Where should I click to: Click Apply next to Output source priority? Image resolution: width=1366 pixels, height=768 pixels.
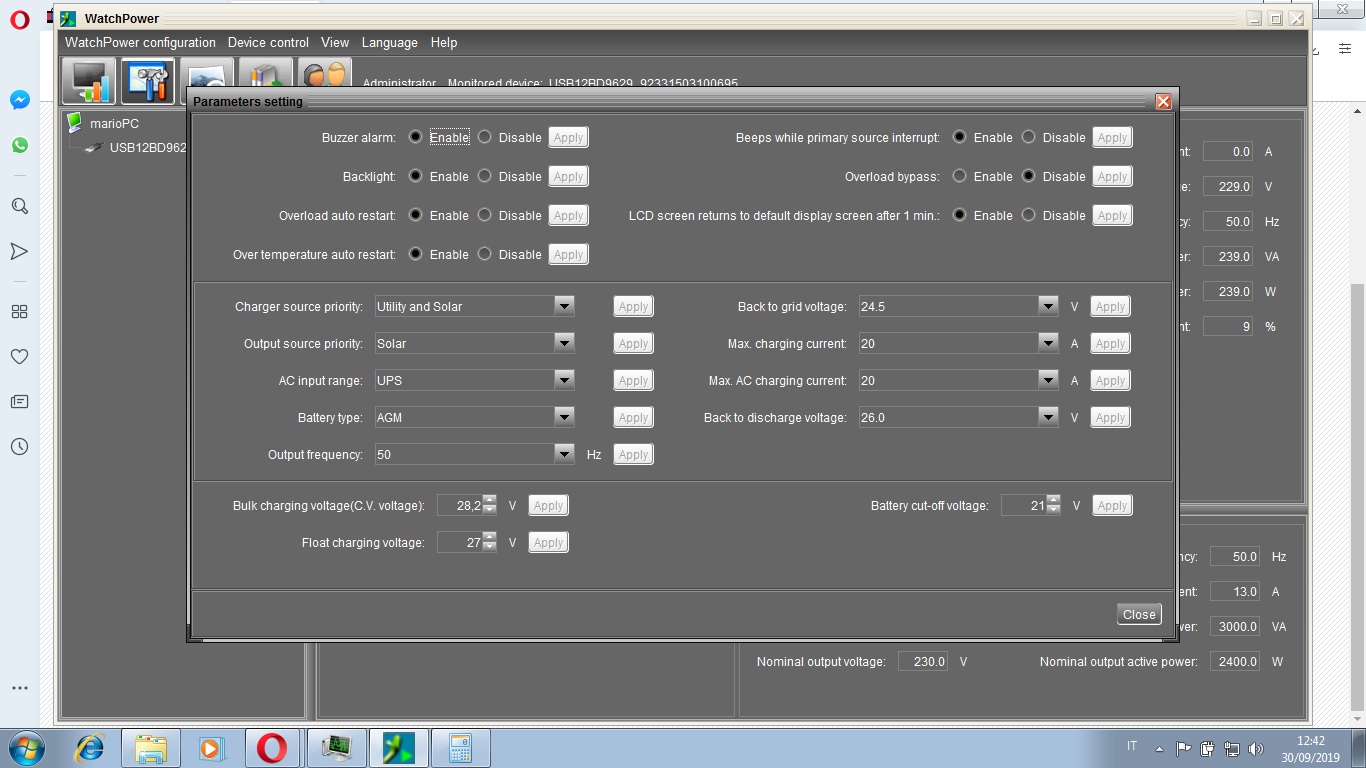click(x=633, y=344)
